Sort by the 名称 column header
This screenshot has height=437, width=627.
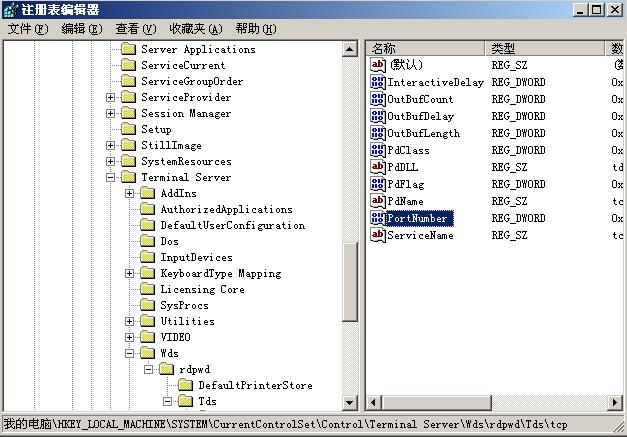point(425,48)
